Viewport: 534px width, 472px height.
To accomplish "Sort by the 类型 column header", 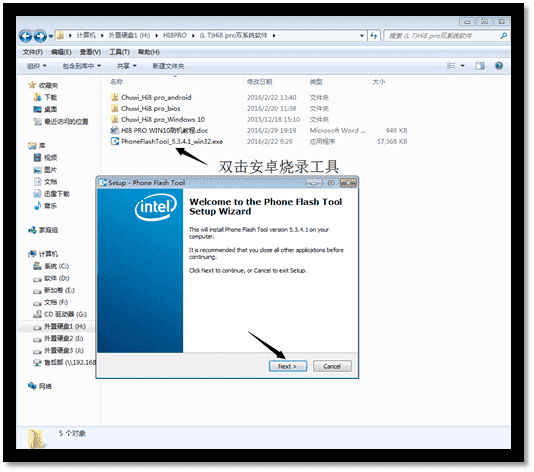I will [x=316, y=82].
